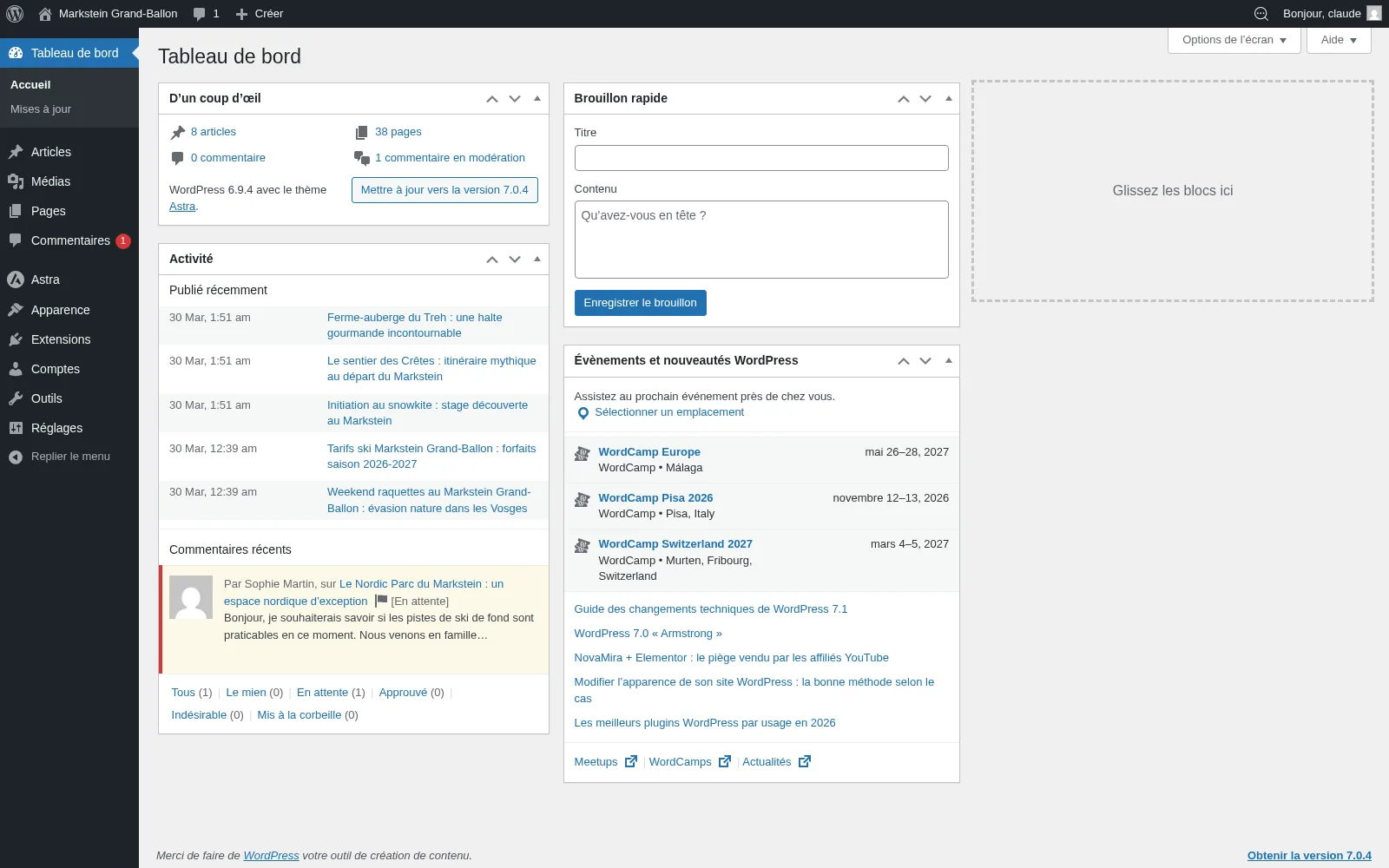Move the D'un coup d'œil box up
Image resolution: width=1389 pixels, height=868 pixels.
coord(492,99)
